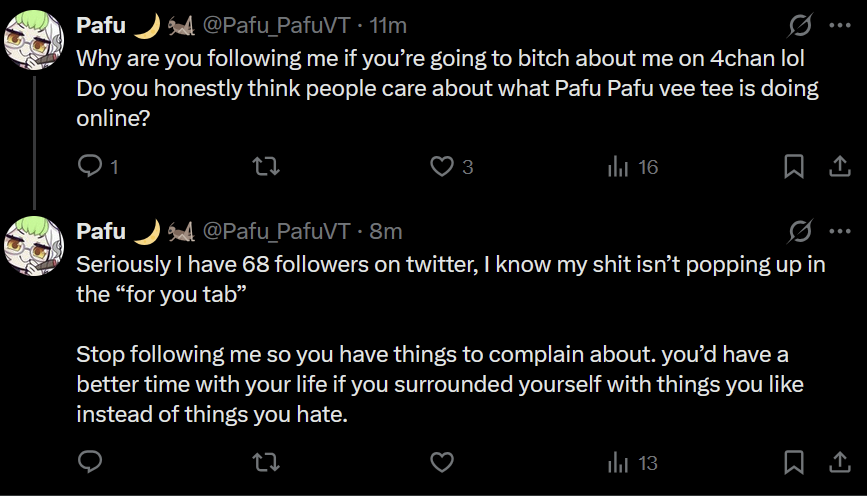Like the second tweet about followers

[x=442, y=462]
